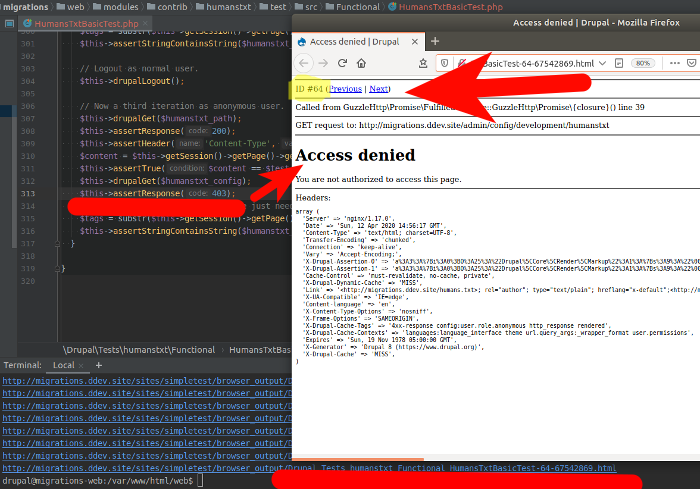
Task: Switch to the Local terminal tab
Action: [x=63, y=366]
